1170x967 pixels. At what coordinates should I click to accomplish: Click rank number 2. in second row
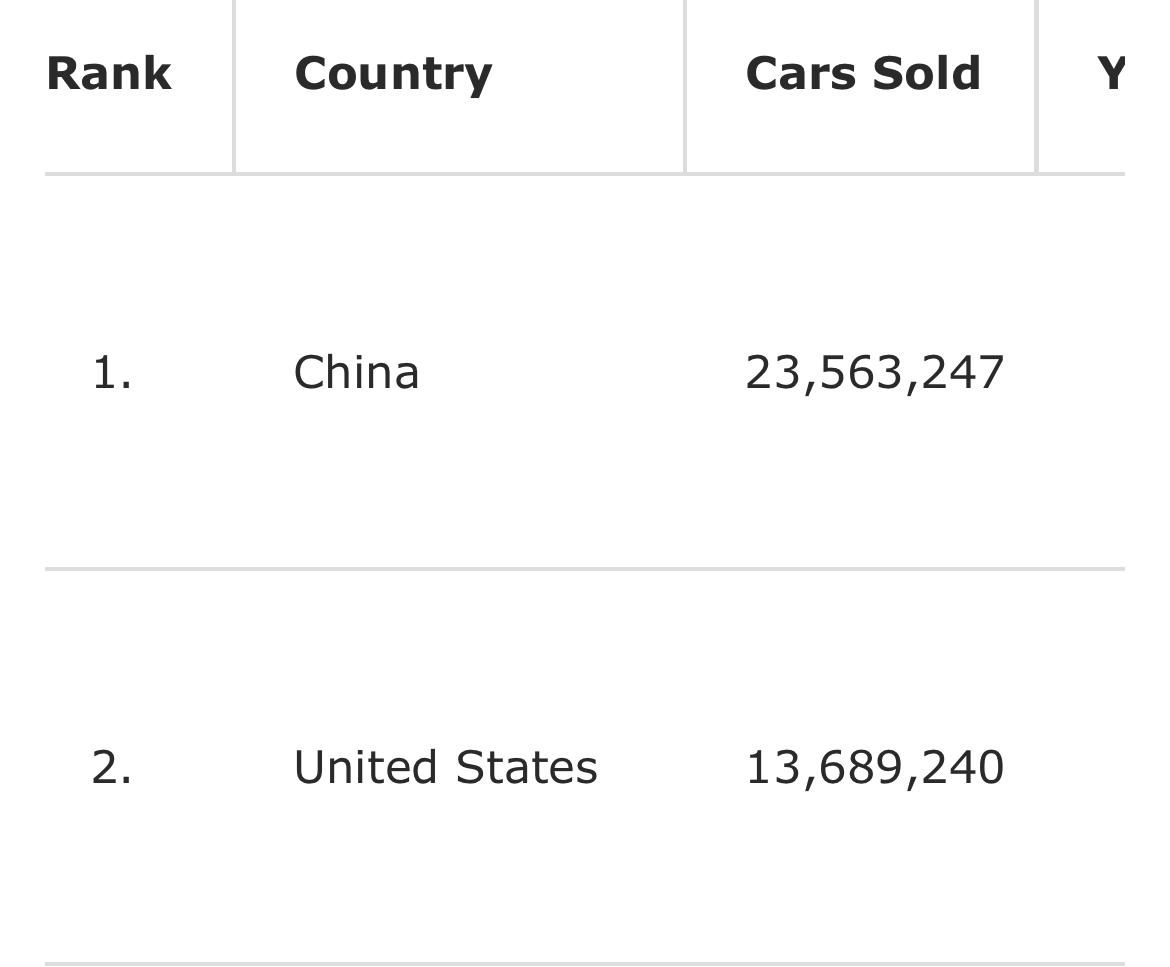112,768
